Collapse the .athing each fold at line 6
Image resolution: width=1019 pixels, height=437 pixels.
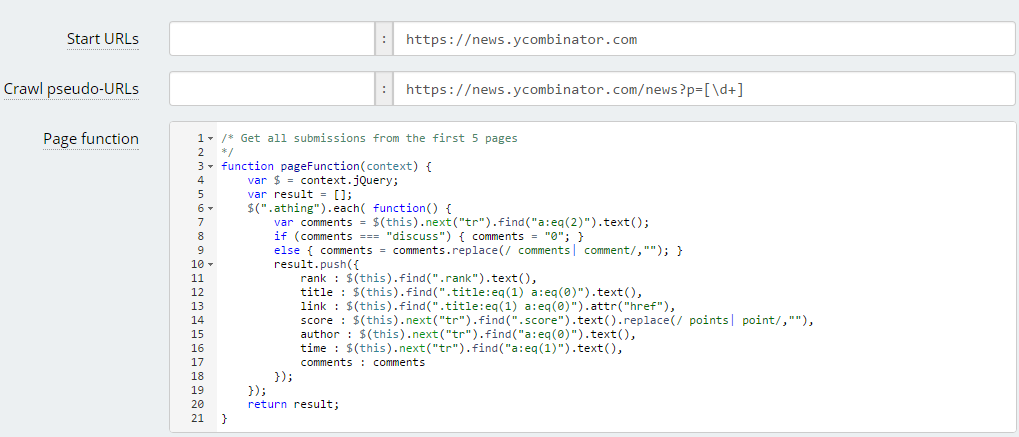tap(211, 208)
